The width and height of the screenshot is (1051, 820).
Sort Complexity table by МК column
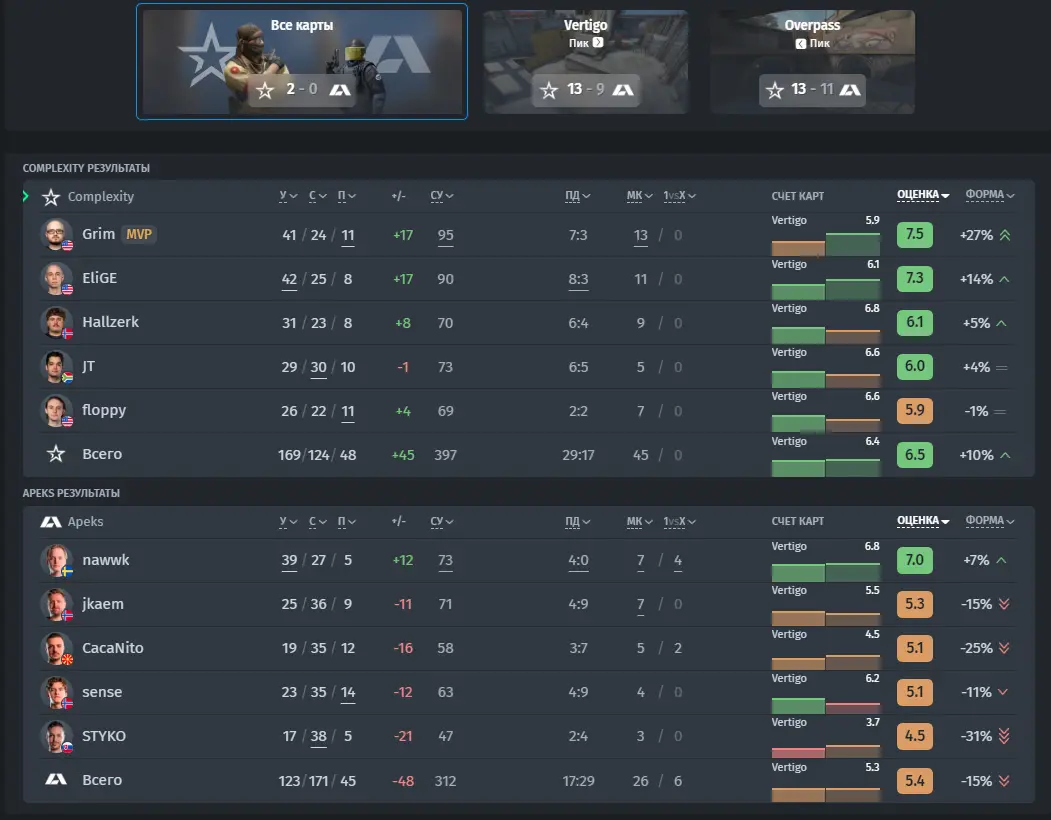(639, 196)
